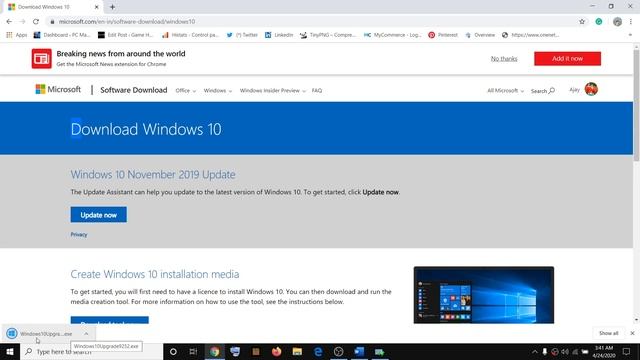The image size is (640, 360).
Task: Expand the All Microsoft dropdown
Action: coord(505,91)
